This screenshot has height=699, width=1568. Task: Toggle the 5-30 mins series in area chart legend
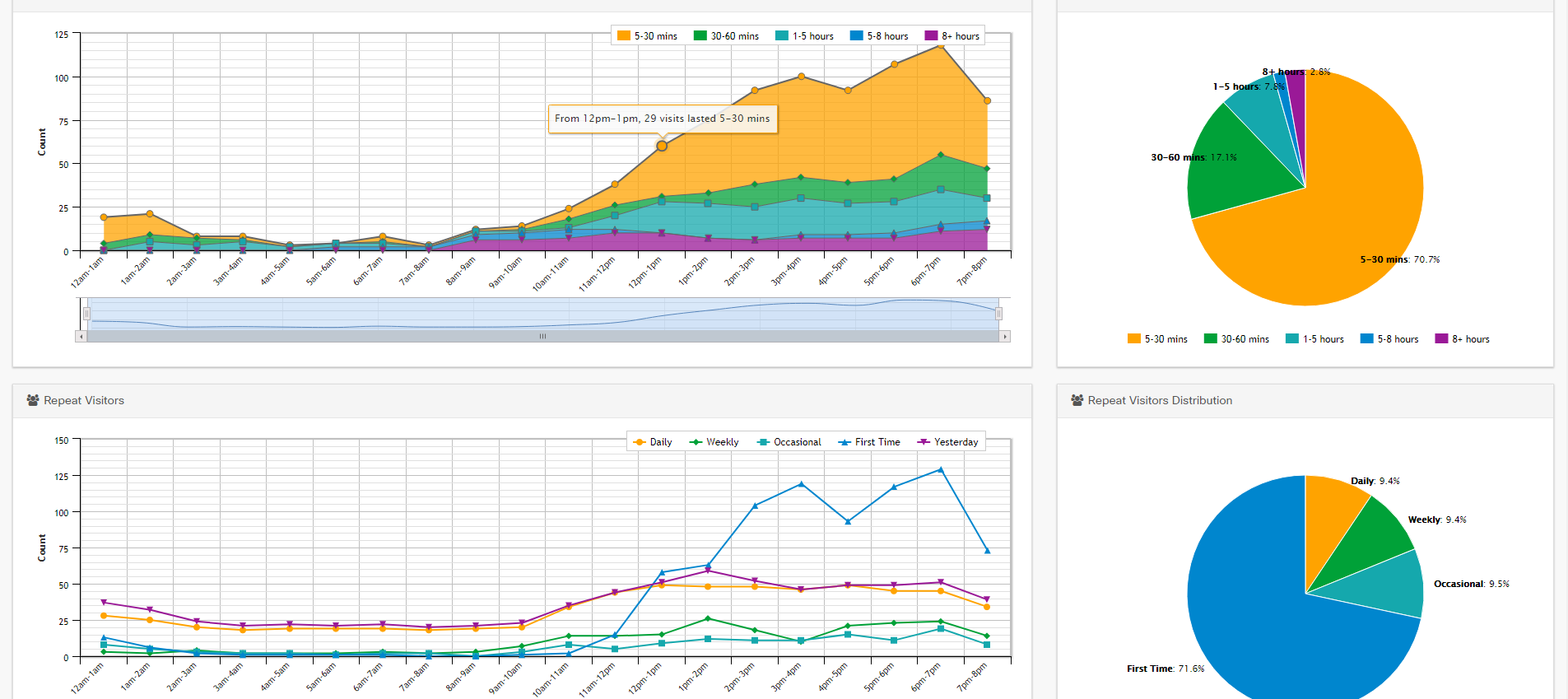click(647, 36)
